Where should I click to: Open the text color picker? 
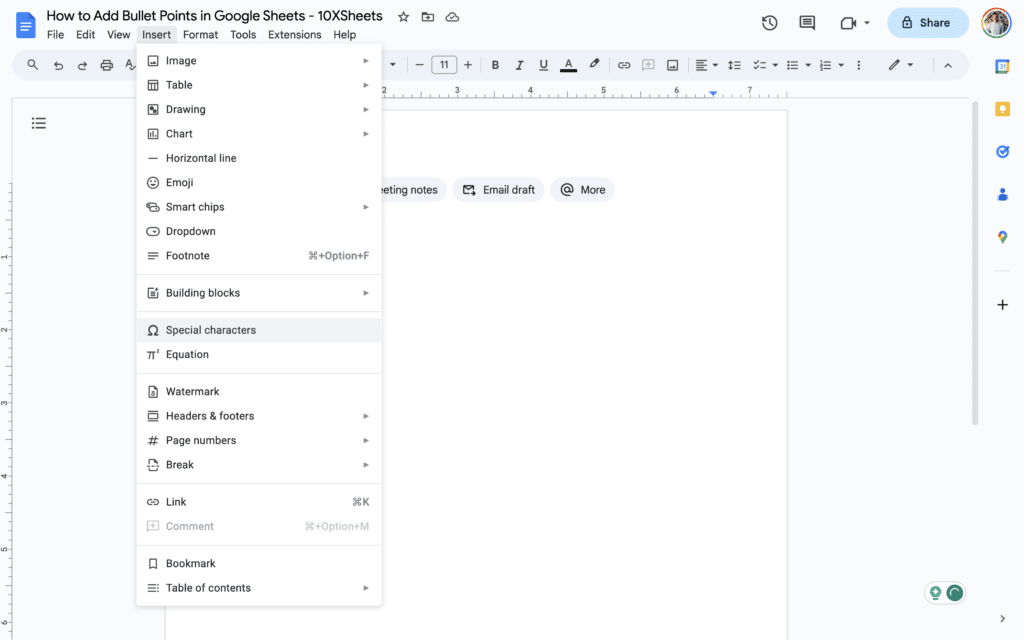(x=568, y=64)
